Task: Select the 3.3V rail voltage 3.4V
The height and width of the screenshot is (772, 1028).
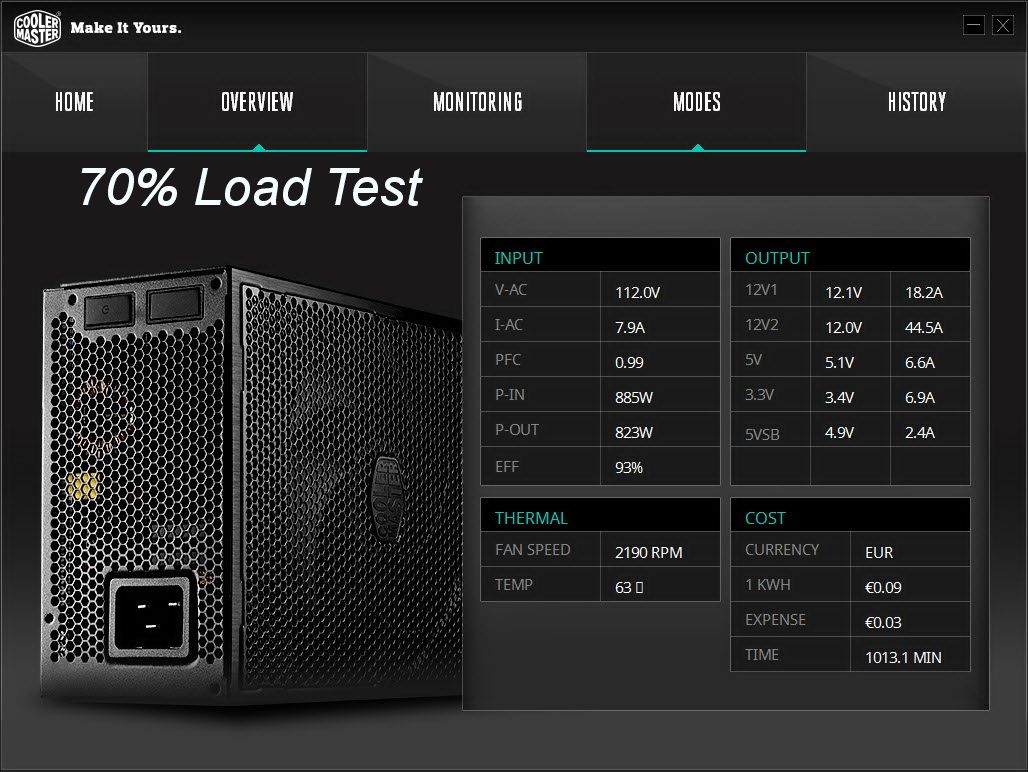Action: (x=839, y=397)
